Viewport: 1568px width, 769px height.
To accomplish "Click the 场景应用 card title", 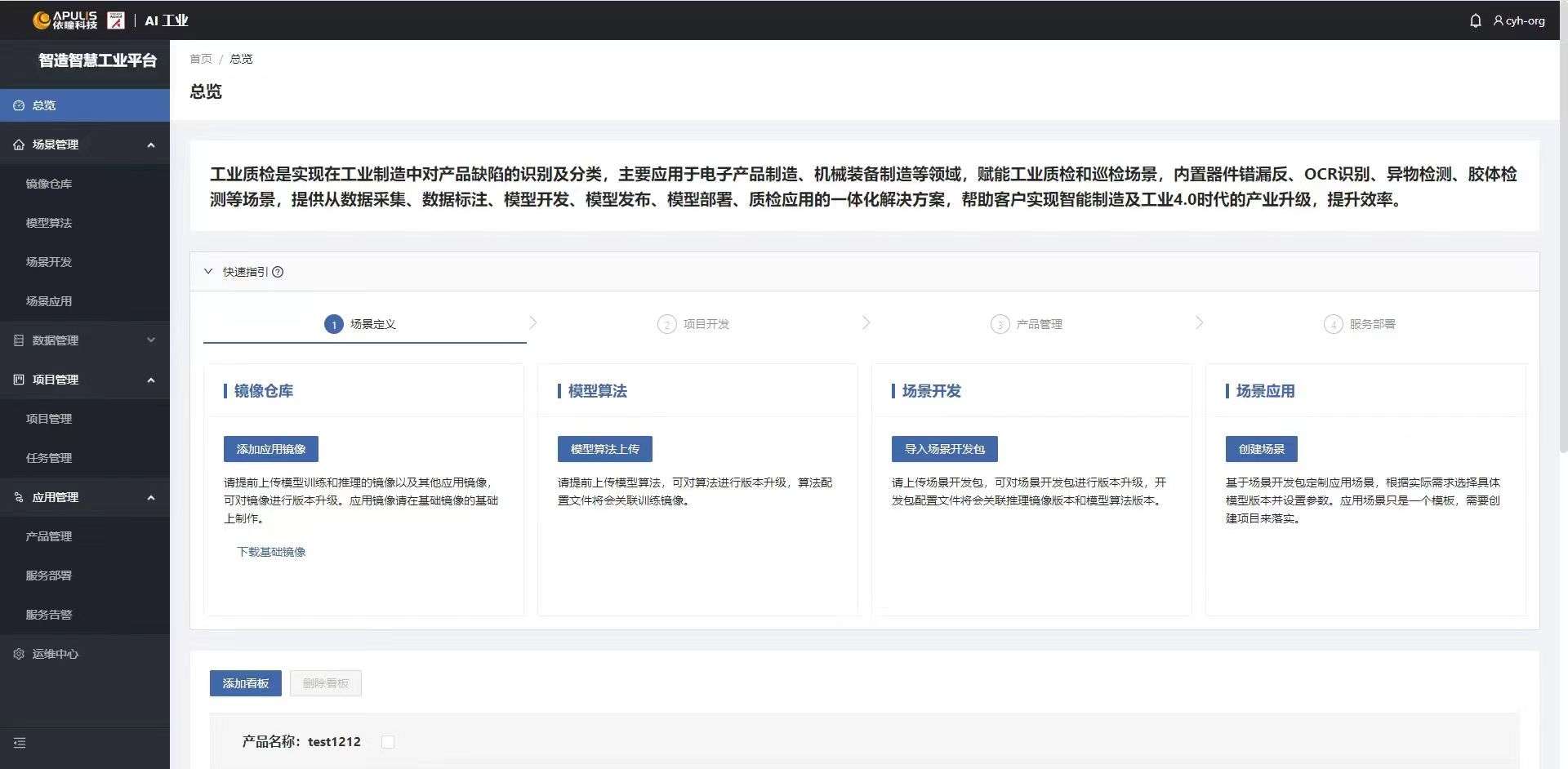I will point(1266,391).
